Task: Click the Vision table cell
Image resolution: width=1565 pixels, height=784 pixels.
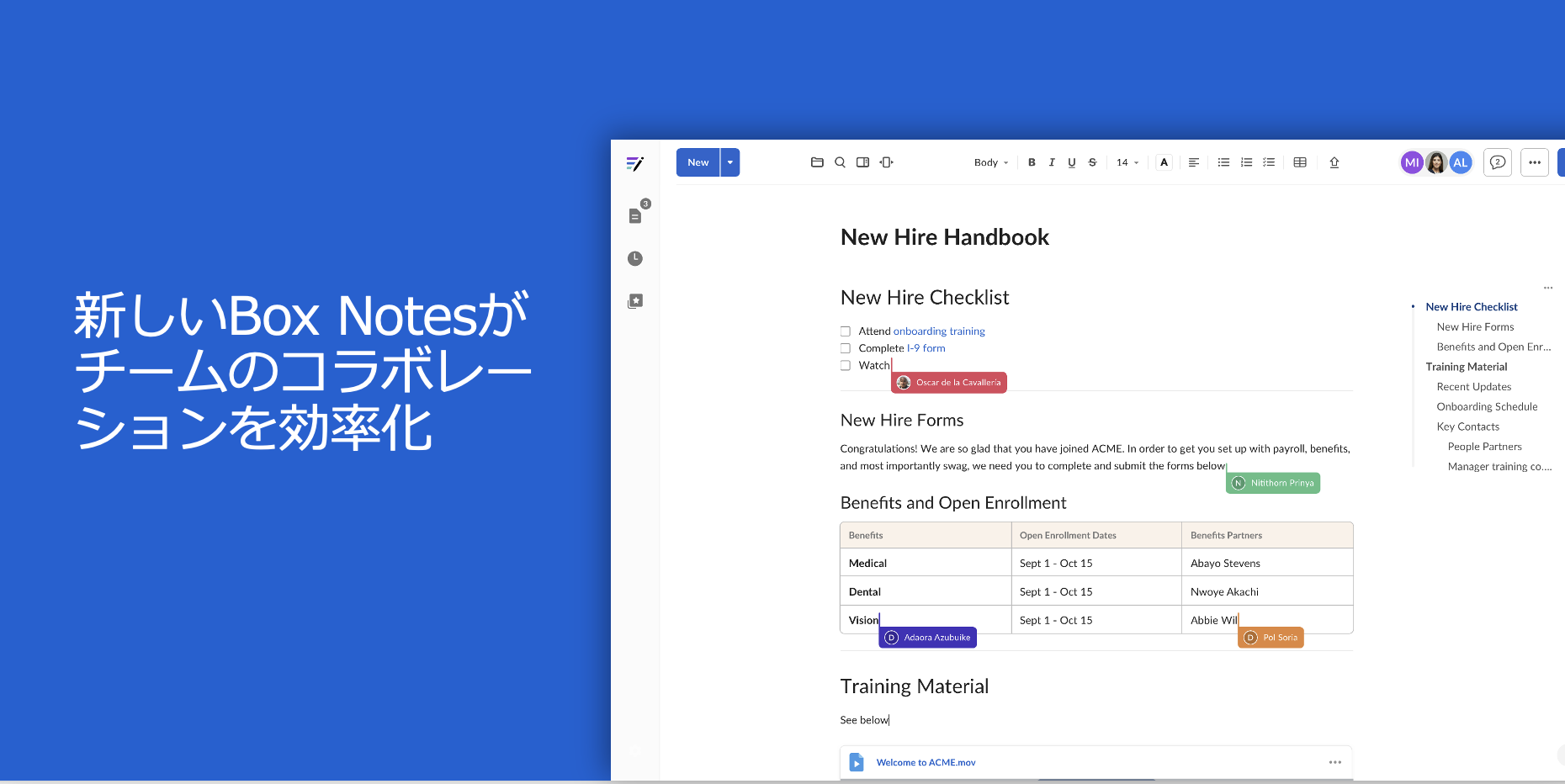Action: click(926, 620)
